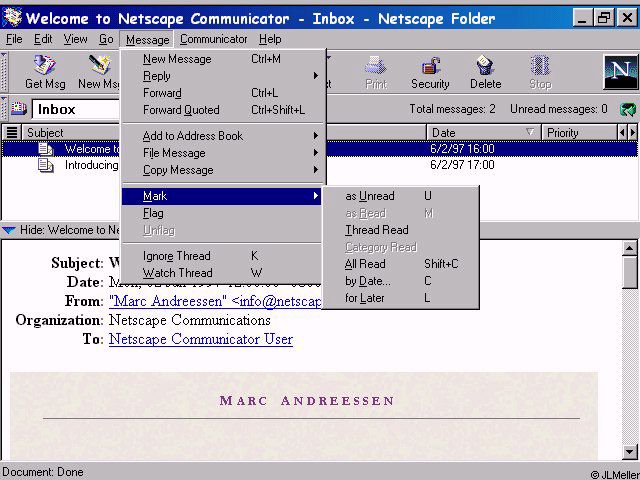Image resolution: width=640 pixels, height=480 pixels.
Task: Select the 6/2/97 17:00 message row
Action: [x=320, y=165]
